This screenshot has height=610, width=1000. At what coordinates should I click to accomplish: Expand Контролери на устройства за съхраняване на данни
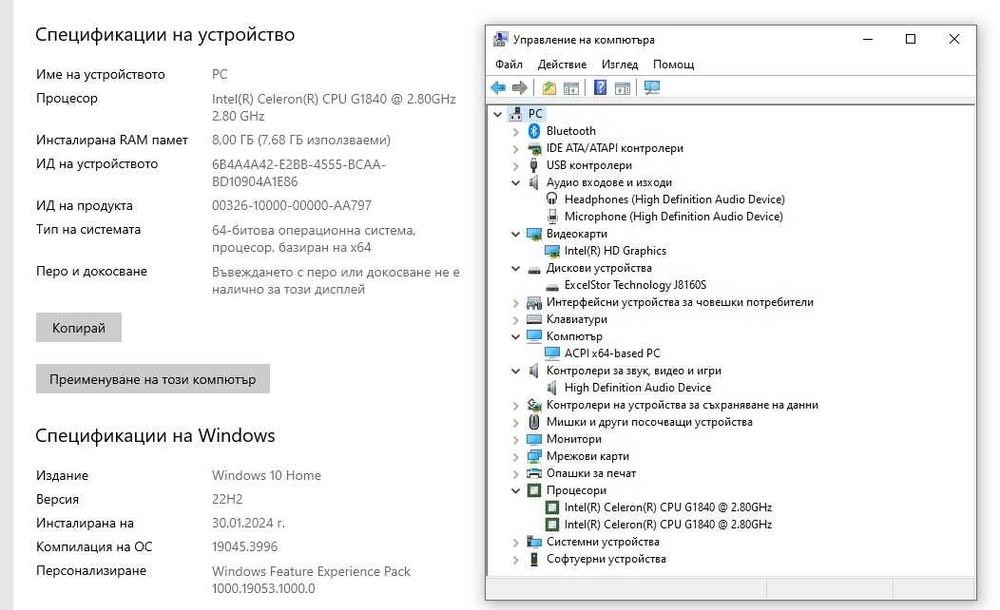click(x=516, y=405)
